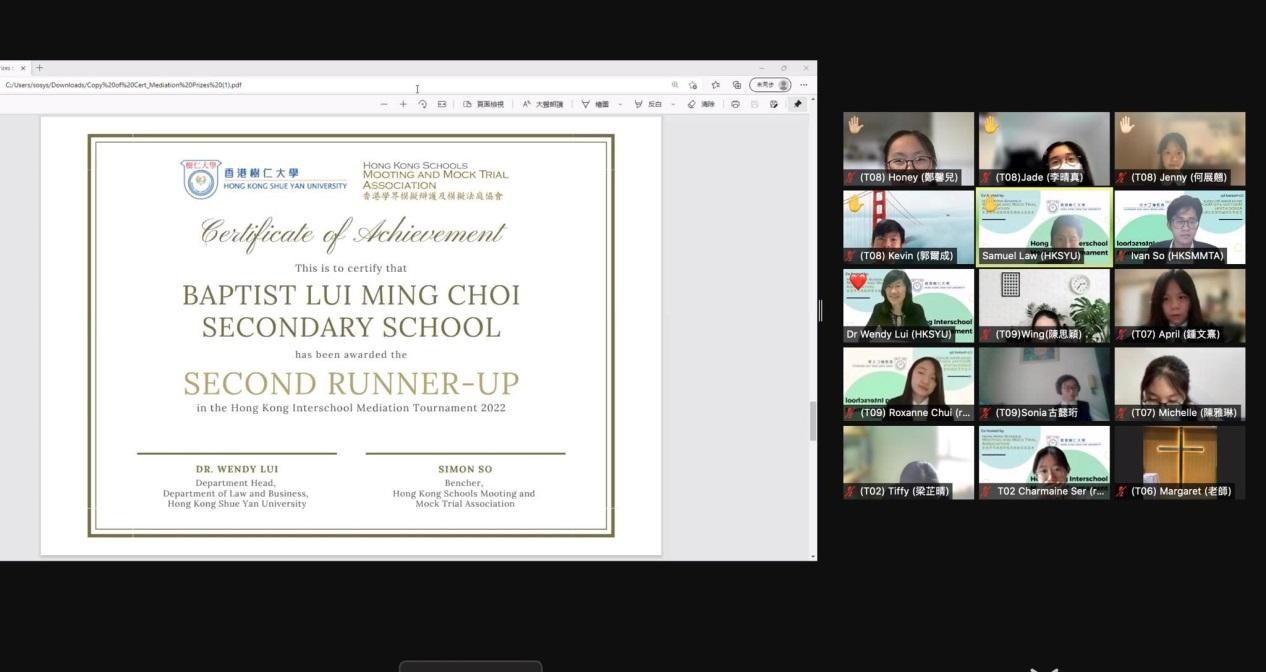This screenshot has height=672, width=1266.
Task: Click muted microphone icon beside Tiffy's name
Action: point(851,492)
